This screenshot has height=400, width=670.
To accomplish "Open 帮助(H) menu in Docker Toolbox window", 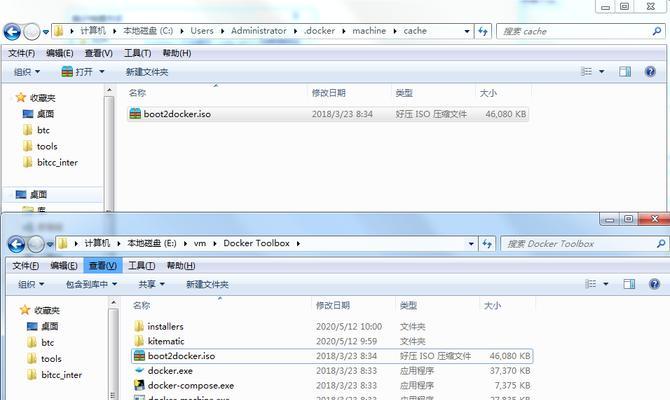I will tap(181, 265).
